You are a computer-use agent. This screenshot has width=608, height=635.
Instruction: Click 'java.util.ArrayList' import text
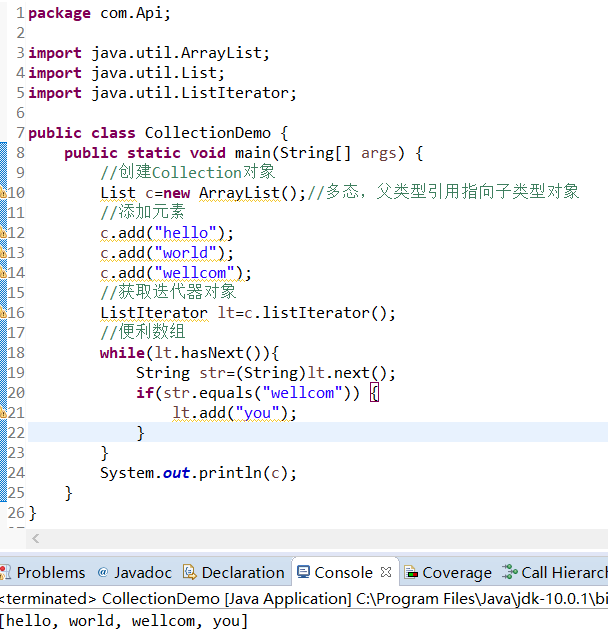pos(176,53)
